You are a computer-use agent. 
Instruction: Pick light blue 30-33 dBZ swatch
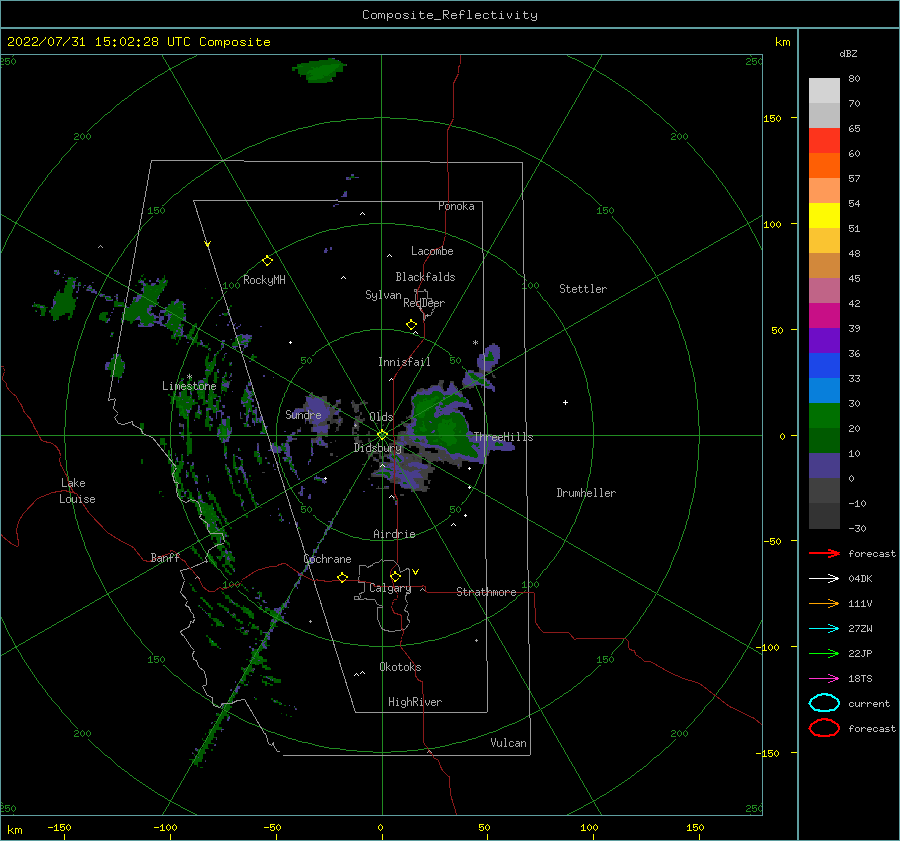824,390
